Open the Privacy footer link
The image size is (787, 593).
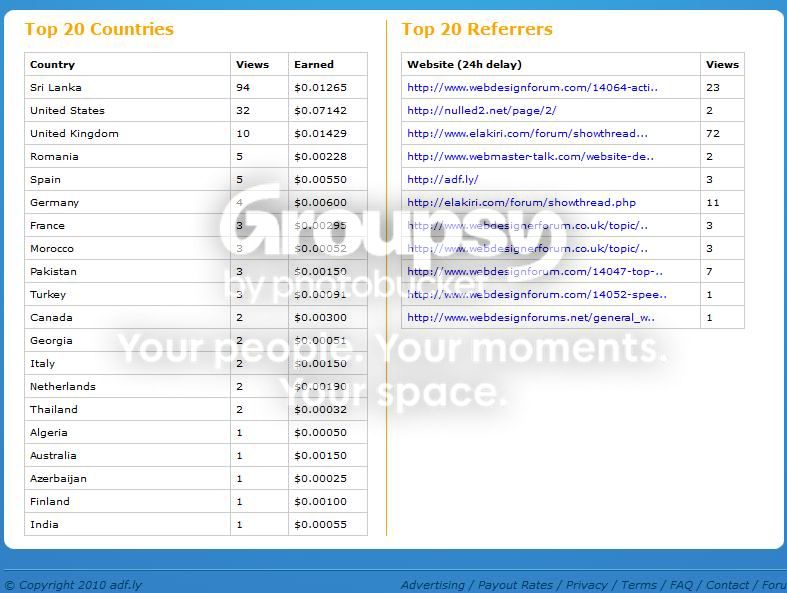tap(586, 585)
